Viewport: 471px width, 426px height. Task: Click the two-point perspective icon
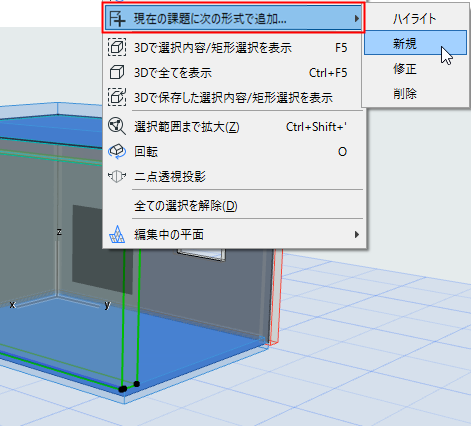coord(117,176)
